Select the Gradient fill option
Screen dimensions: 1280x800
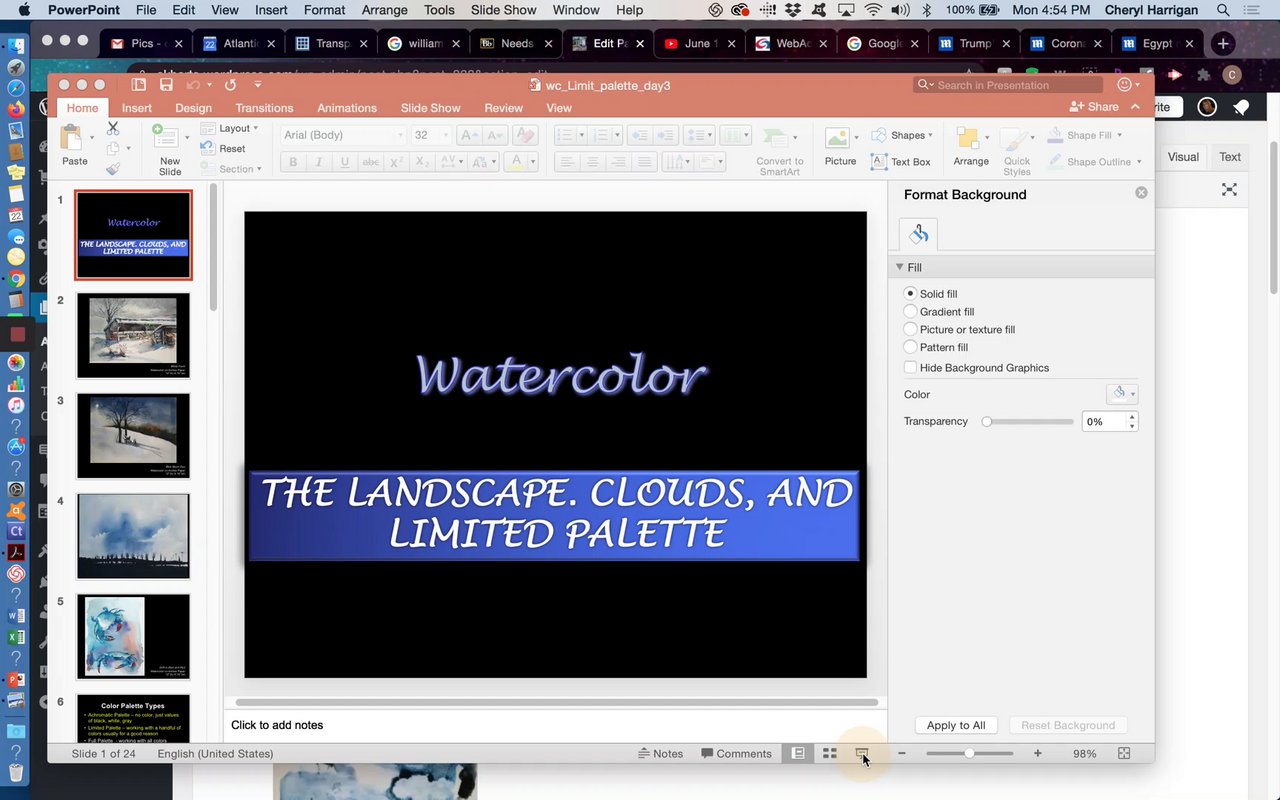(910, 312)
